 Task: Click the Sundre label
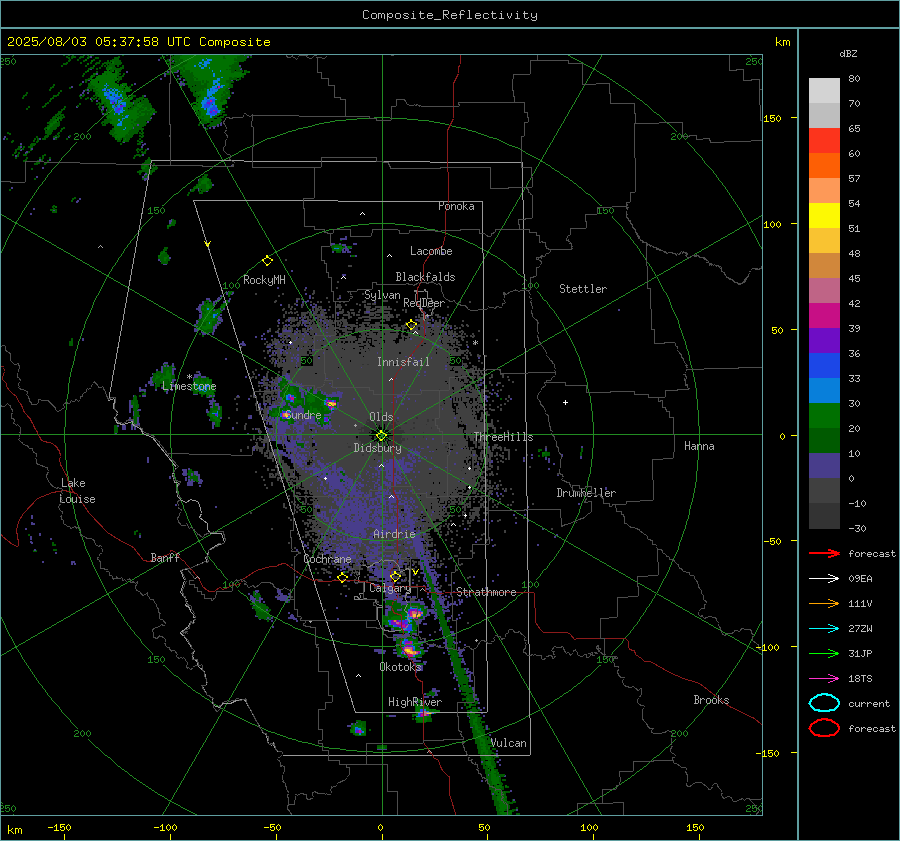[x=303, y=414]
